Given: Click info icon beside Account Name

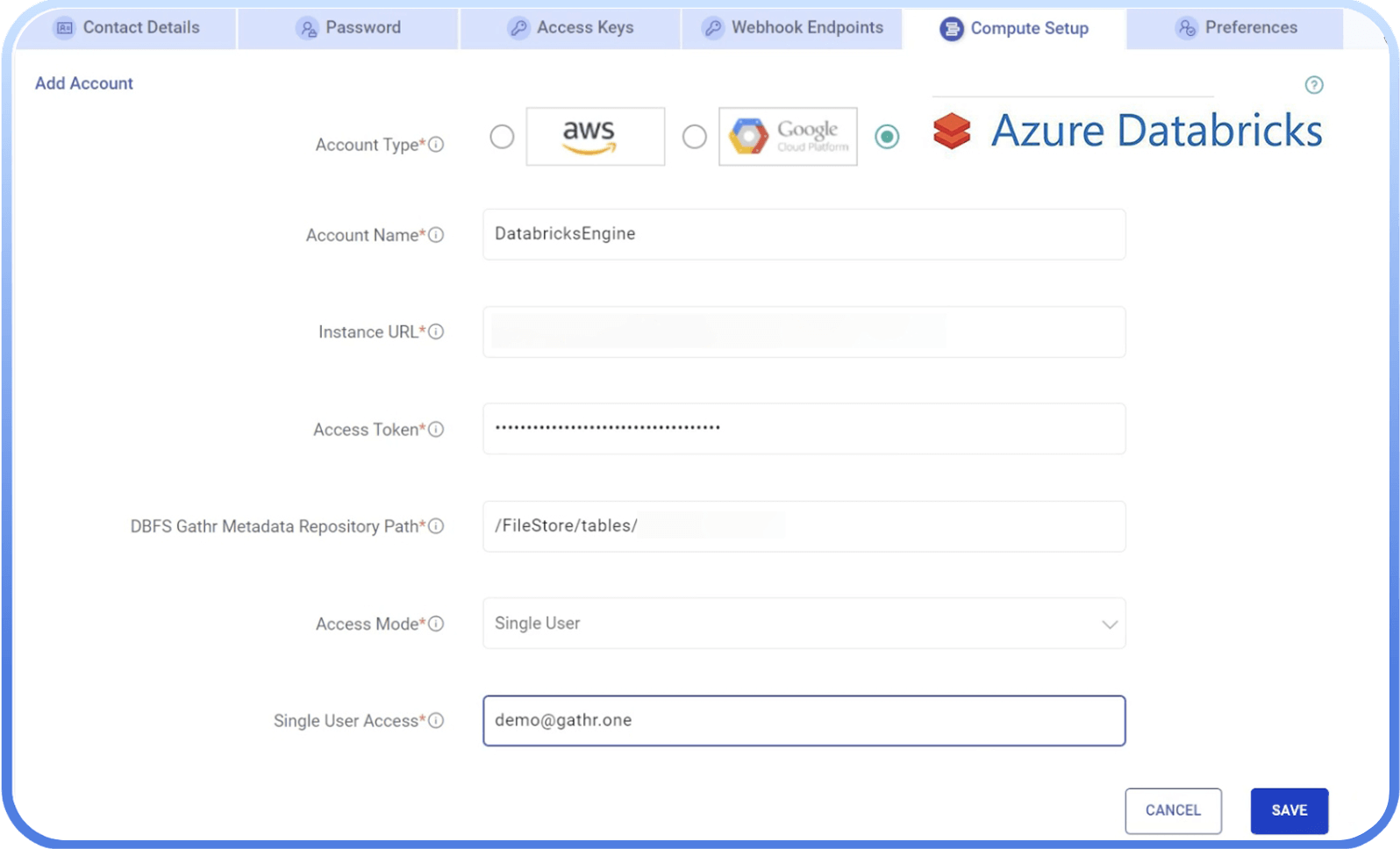Looking at the screenshot, I should [x=436, y=235].
